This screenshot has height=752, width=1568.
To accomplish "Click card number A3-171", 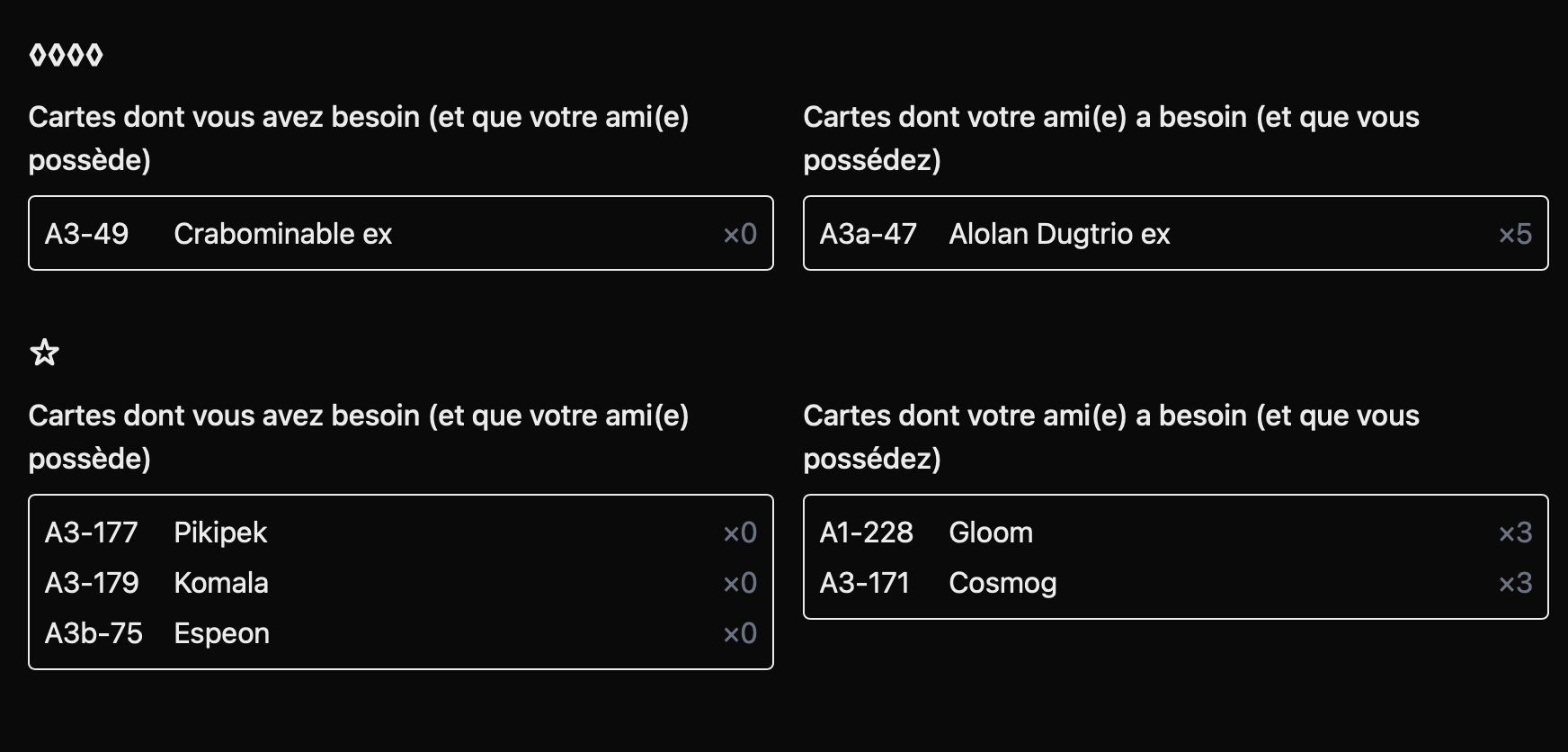I will 865,583.
